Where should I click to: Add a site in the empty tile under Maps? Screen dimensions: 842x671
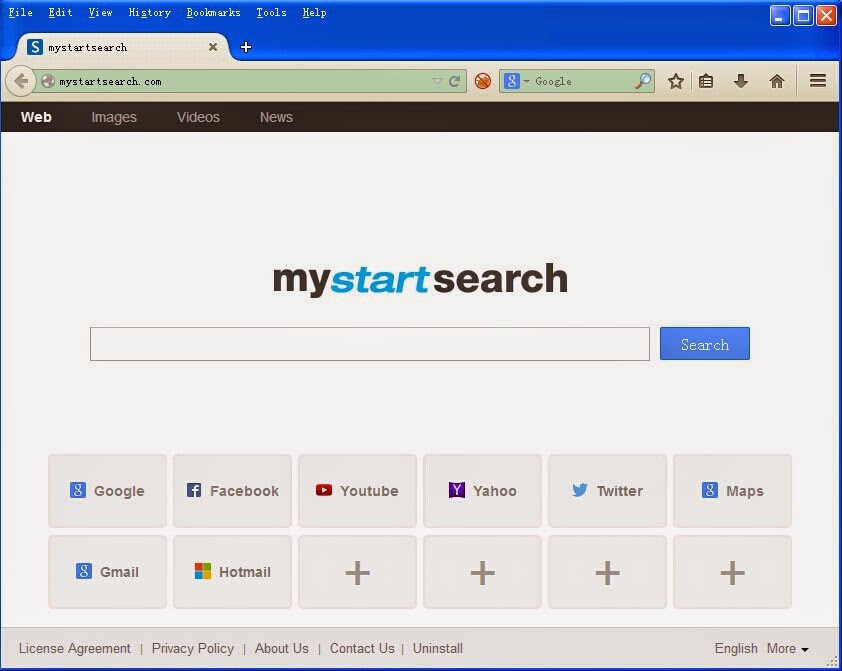point(732,572)
